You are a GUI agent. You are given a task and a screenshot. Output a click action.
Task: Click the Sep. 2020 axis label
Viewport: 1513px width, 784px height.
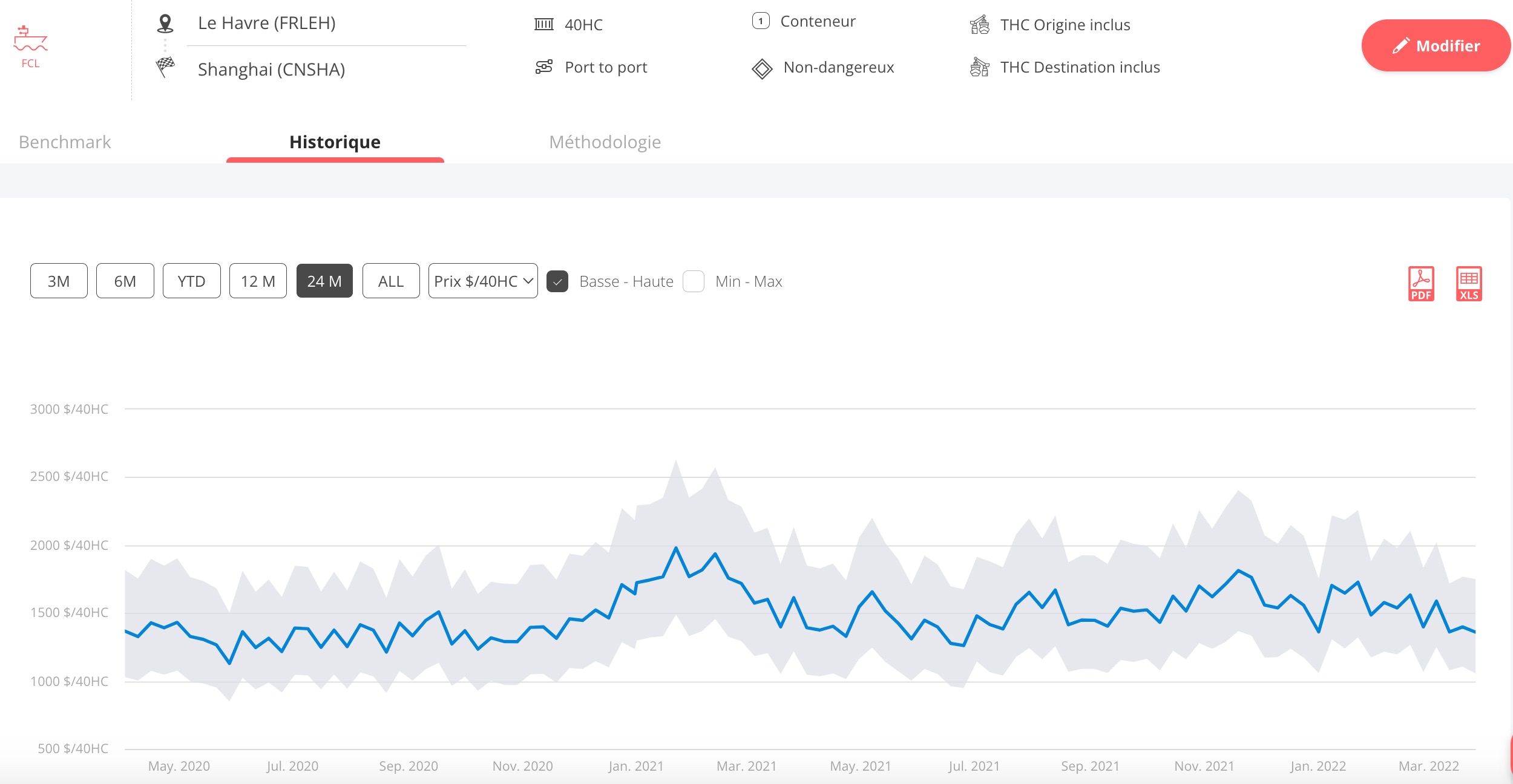409,766
